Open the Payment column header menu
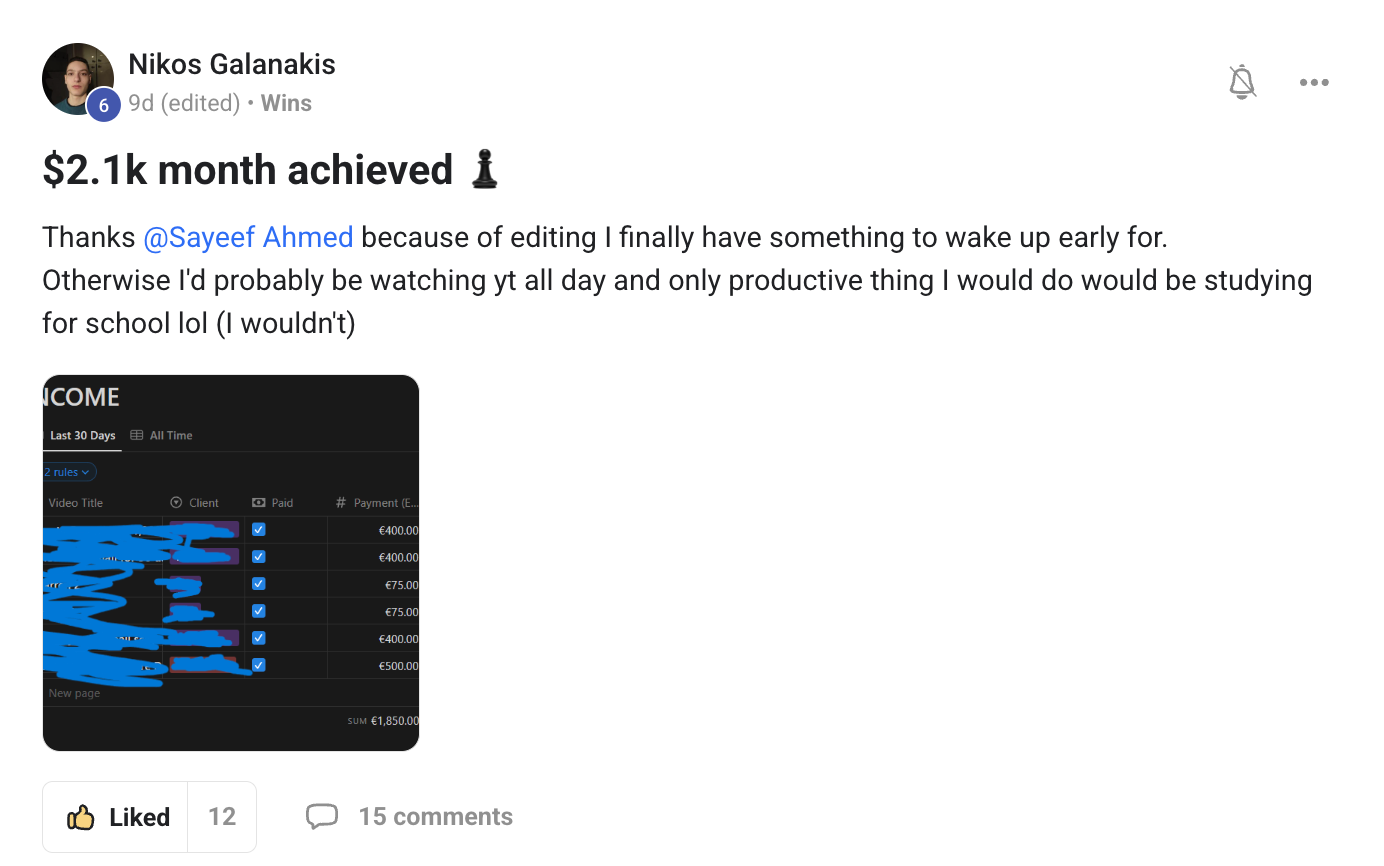 click(378, 503)
